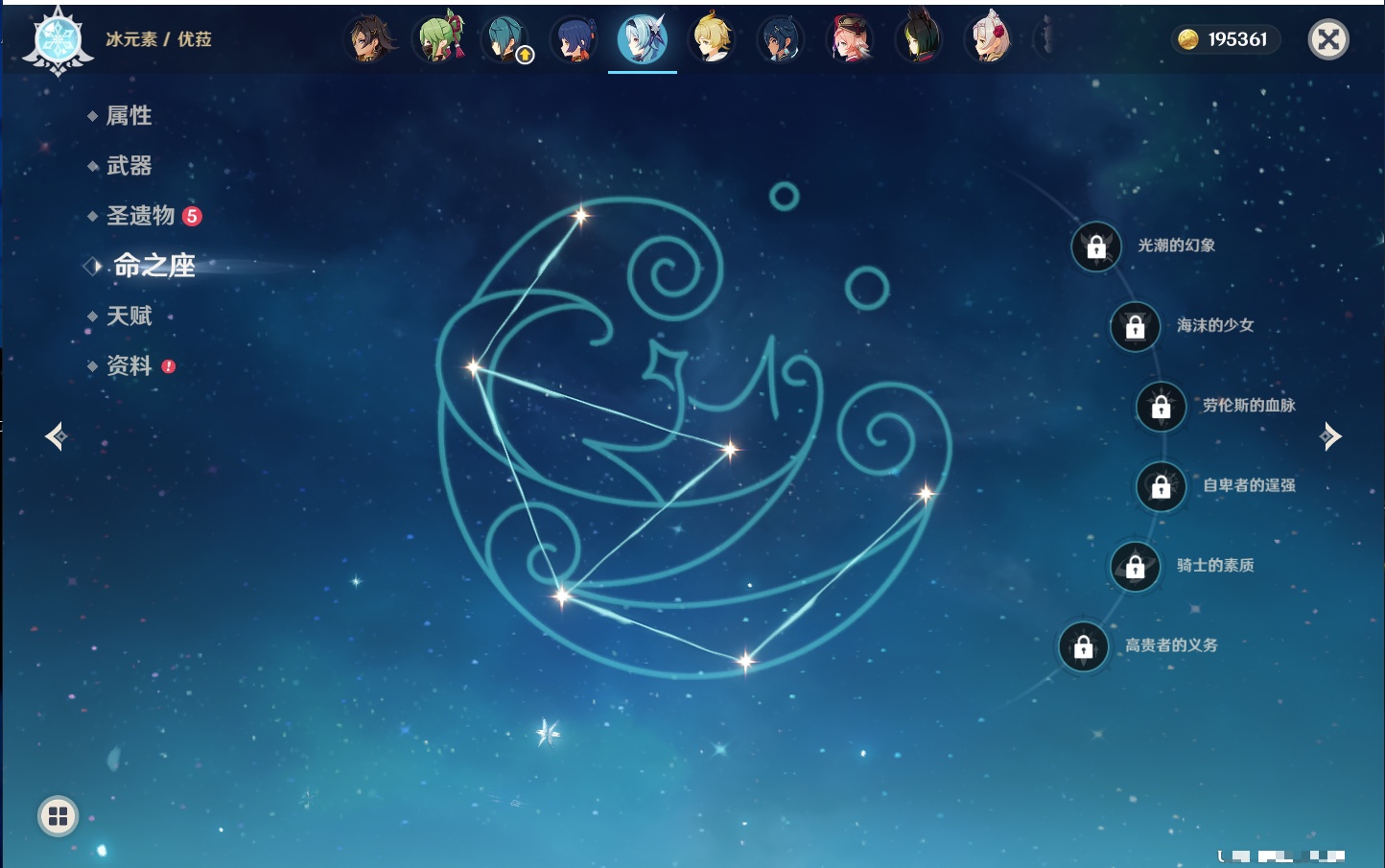Click the gold Mora coin icon
Screen dimensions: 1385x868
pyautogui.click(x=1188, y=39)
